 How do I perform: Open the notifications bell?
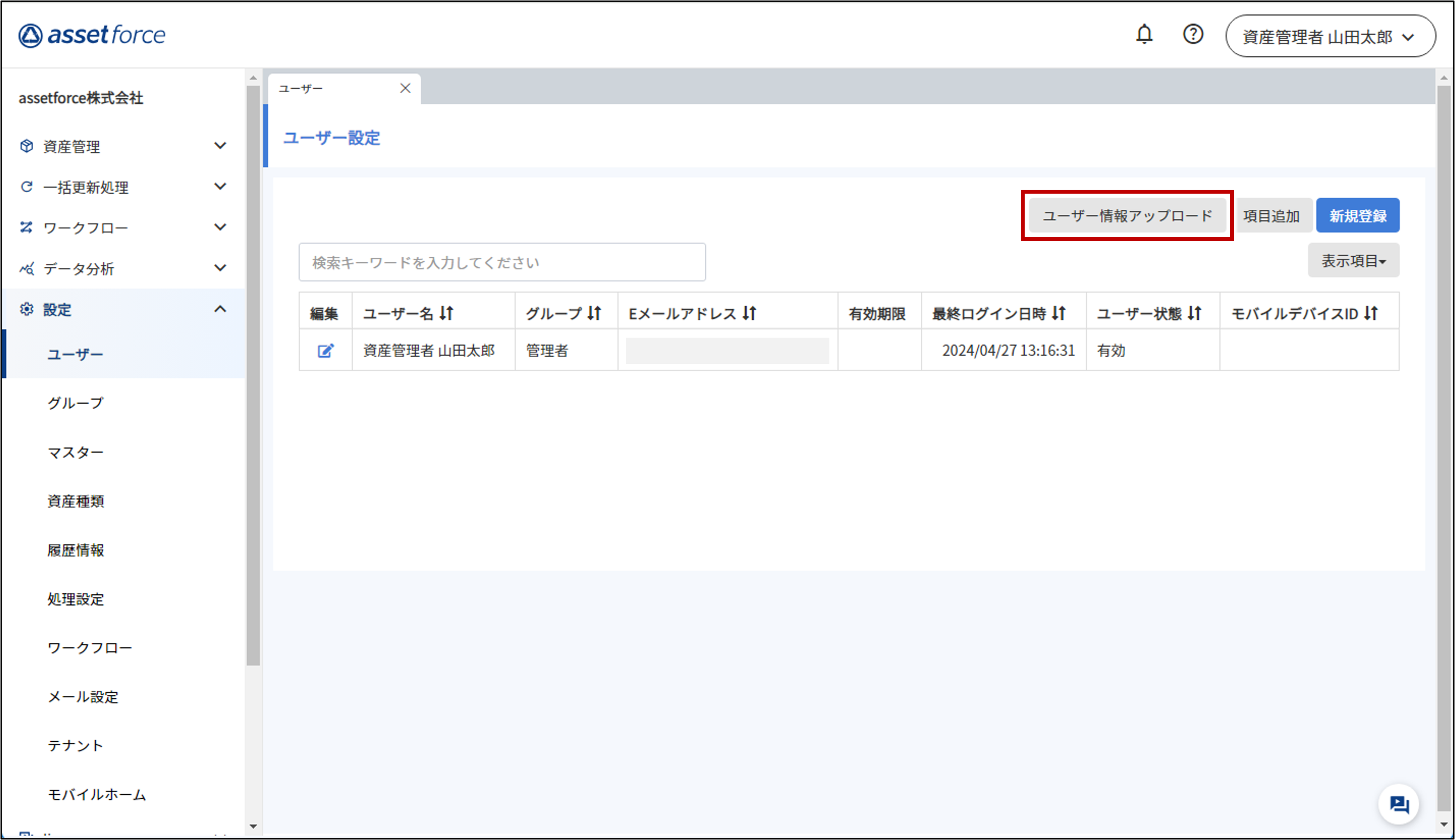point(1144,35)
